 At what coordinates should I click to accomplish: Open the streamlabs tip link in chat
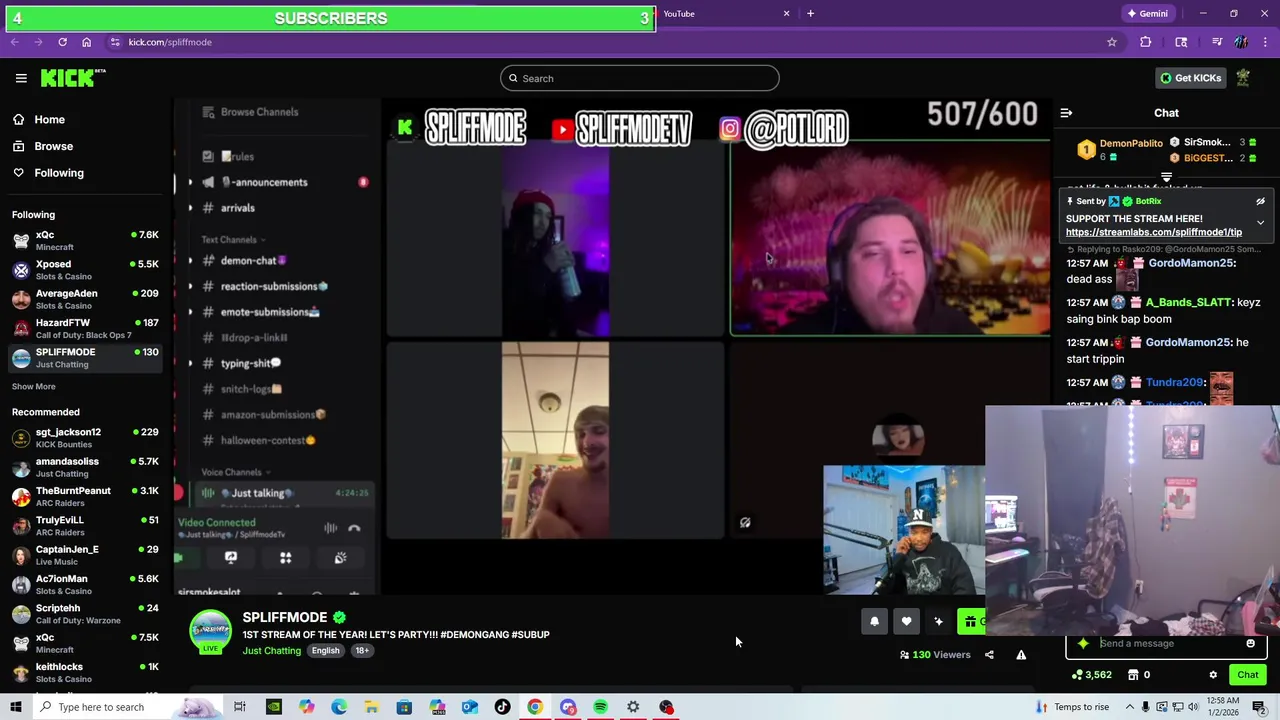pyautogui.click(x=1154, y=232)
